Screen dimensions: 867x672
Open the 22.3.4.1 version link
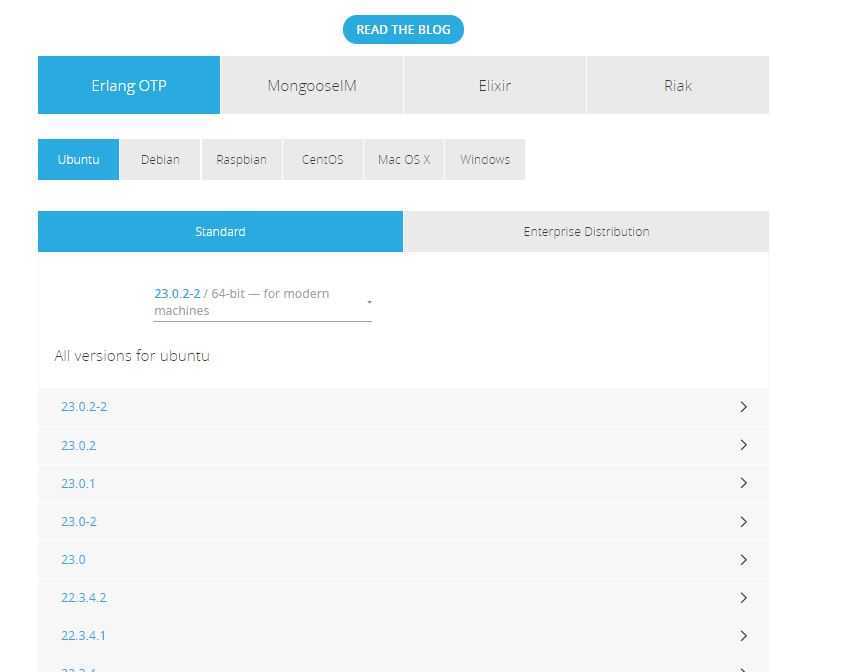pyautogui.click(x=83, y=635)
